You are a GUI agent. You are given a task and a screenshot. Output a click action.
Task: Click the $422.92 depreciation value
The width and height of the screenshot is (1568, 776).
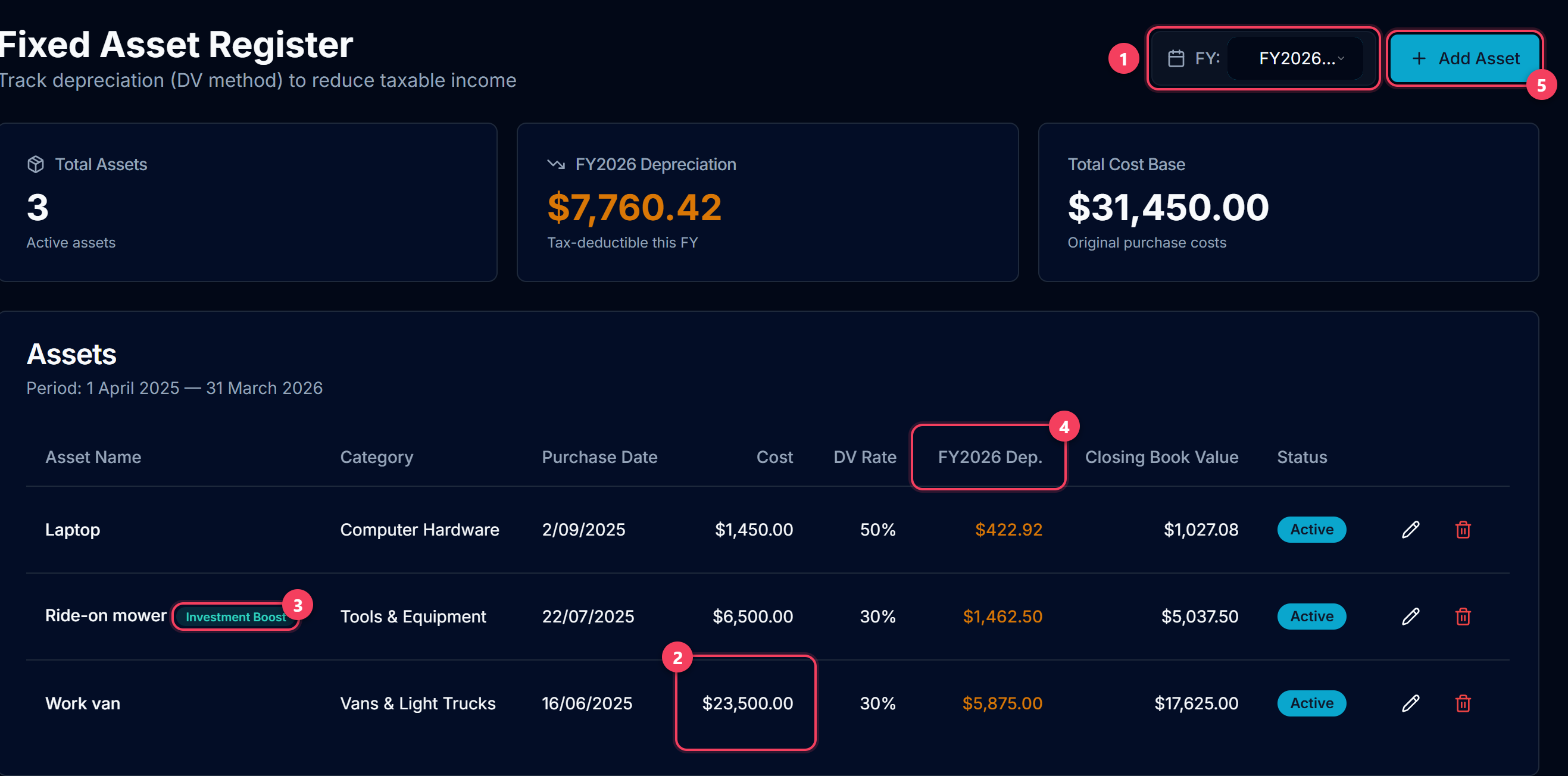tap(1008, 530)
